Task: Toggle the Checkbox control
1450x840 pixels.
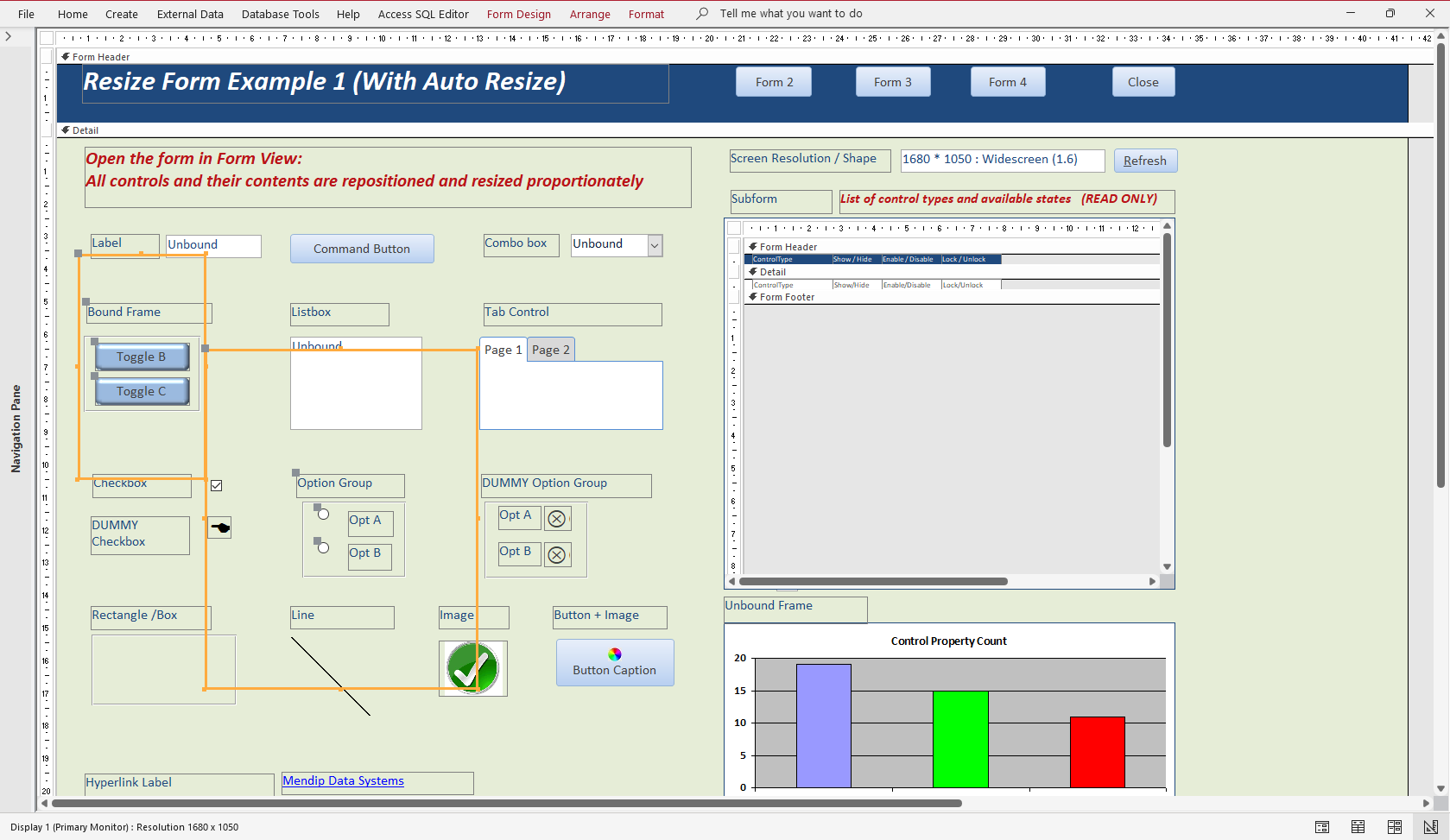Action: tap(216, 485)
